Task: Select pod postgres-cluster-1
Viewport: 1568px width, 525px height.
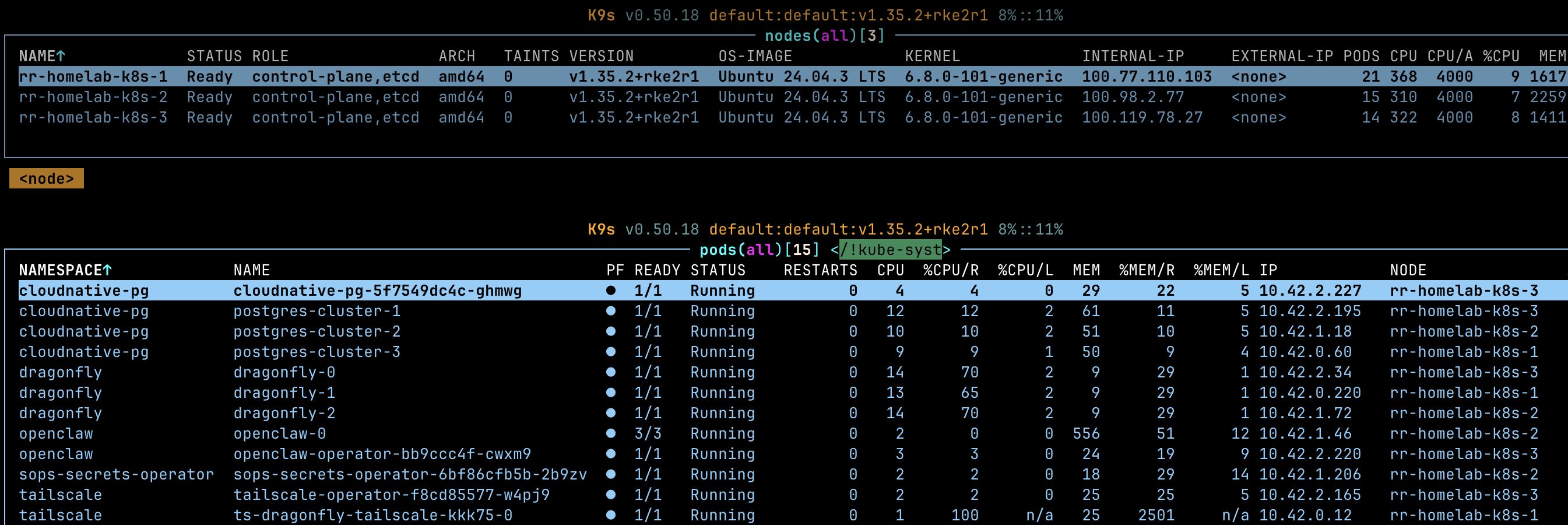Action: (793, 311)
